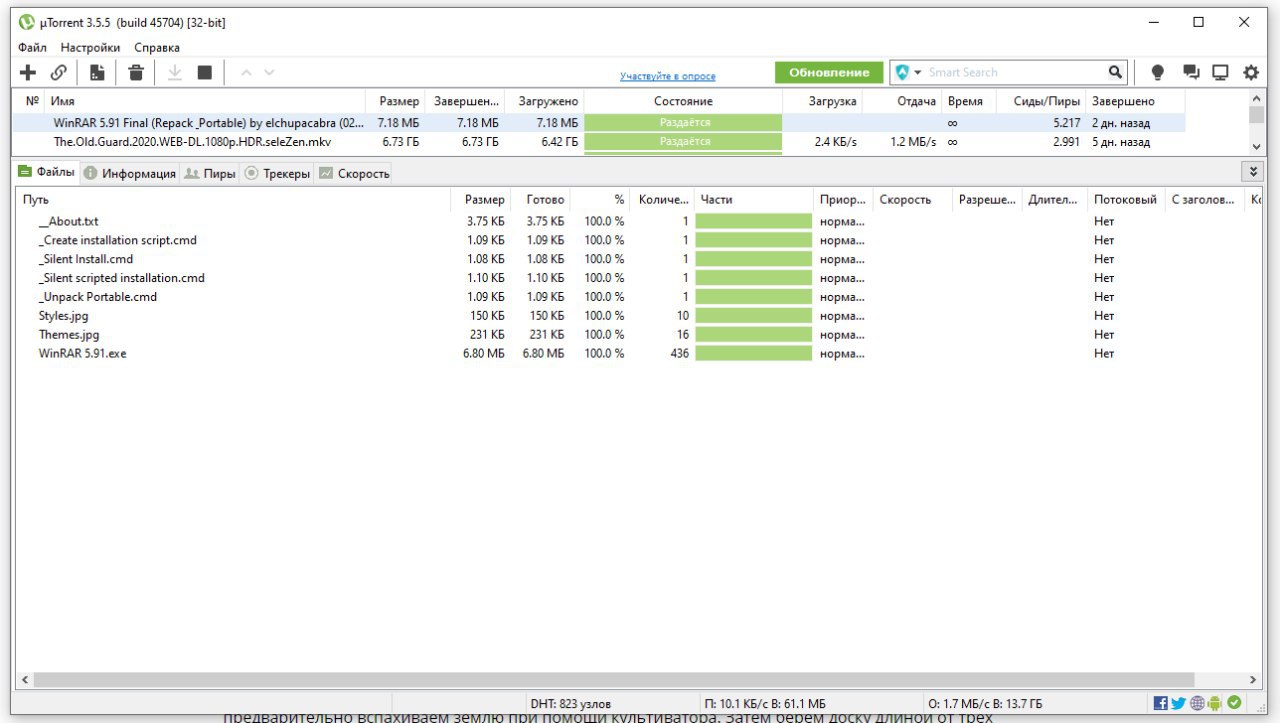Screen dimensions: 1280x723
Task: Select the WinRAR 5.91.exe file
Action: click(x=82, y=353)
